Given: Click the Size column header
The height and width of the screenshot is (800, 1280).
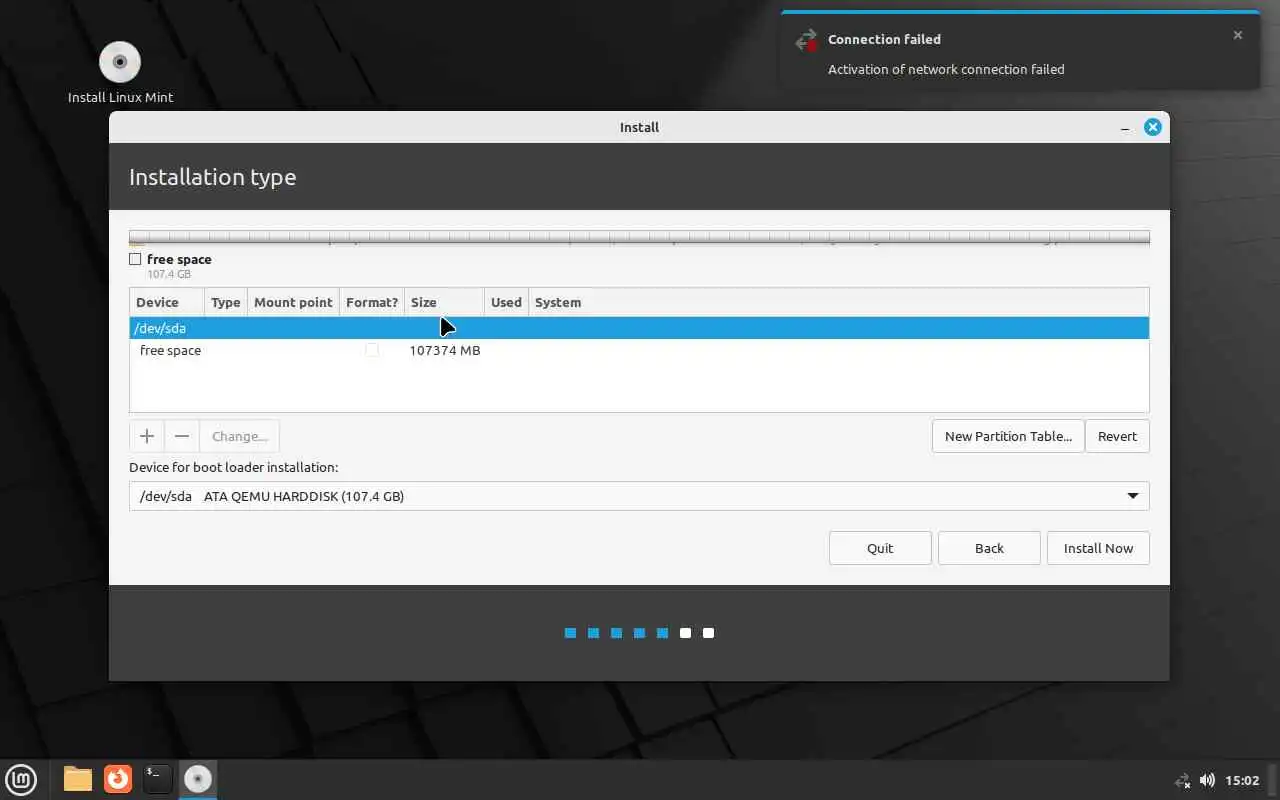Looking at the screenshot, I should pyautogui.click(x=444, y=302).
